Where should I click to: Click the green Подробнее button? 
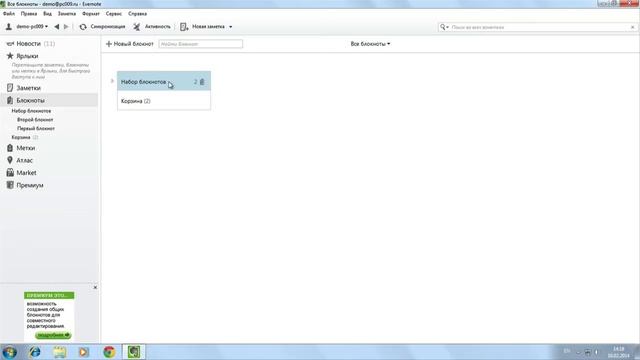point(53,336)
